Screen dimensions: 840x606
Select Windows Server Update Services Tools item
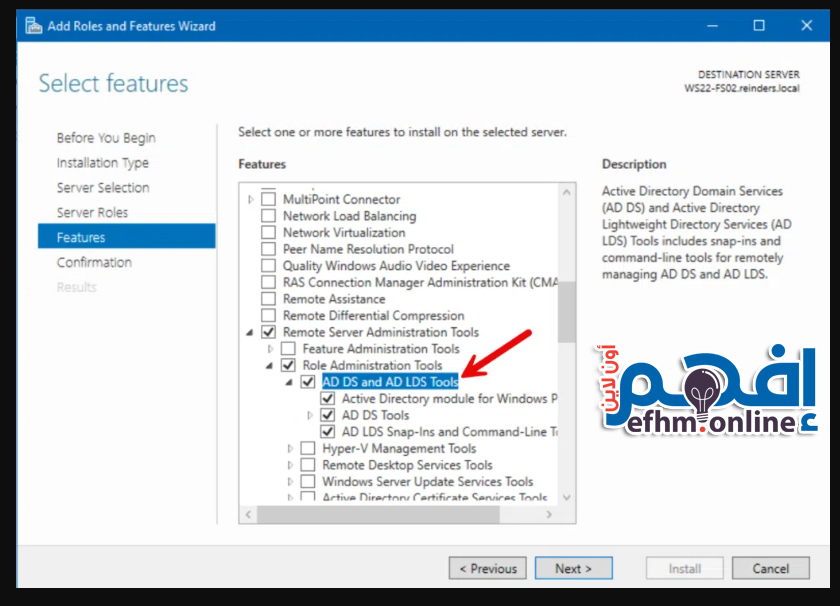point(427,482)
